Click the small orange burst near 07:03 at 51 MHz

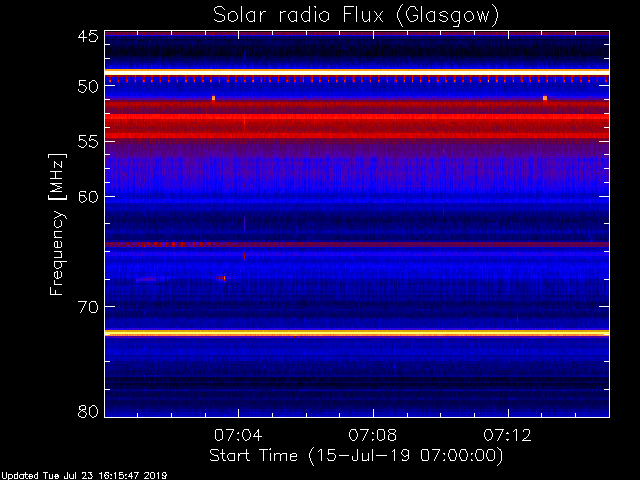pyautogui.click(x=213, y=98)
